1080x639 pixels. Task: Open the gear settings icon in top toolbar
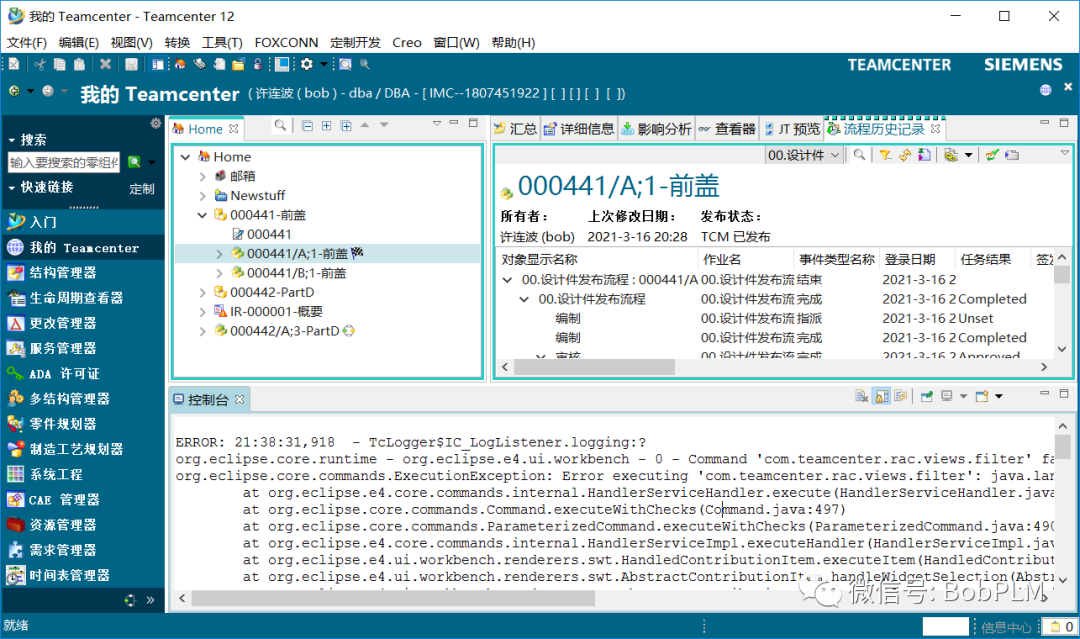[x=307, y=64]
